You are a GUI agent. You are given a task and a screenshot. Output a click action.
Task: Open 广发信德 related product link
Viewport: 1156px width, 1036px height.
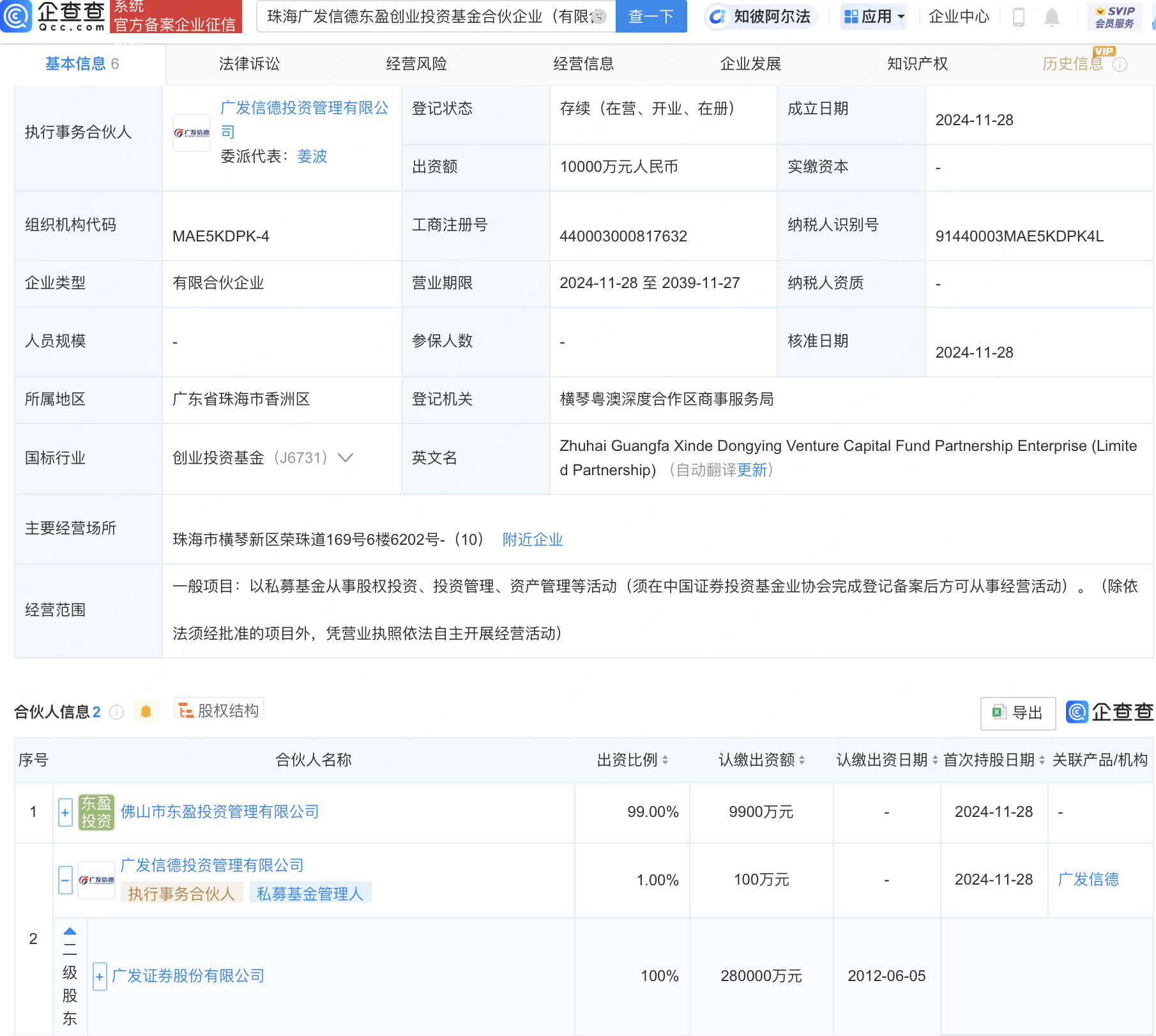[x=1088, y=880]
